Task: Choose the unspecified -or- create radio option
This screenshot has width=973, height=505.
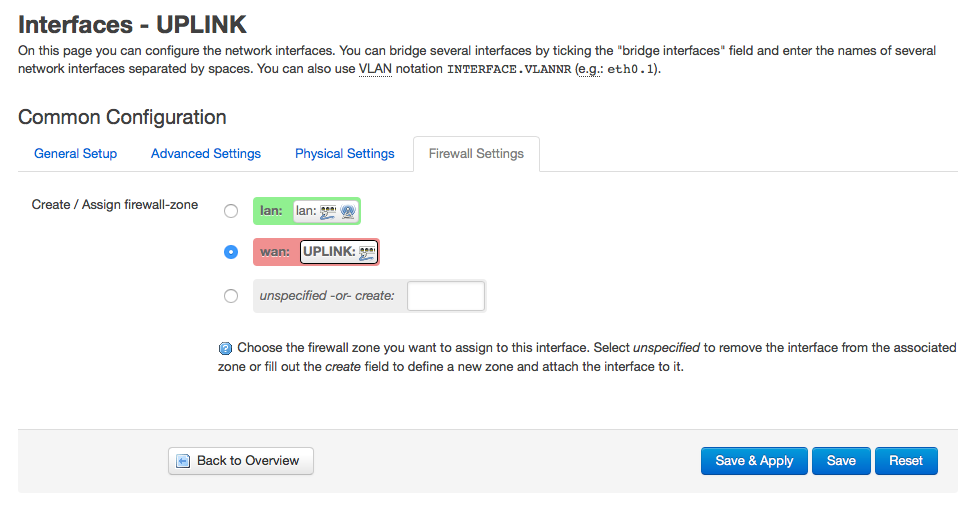Action: 231,296
